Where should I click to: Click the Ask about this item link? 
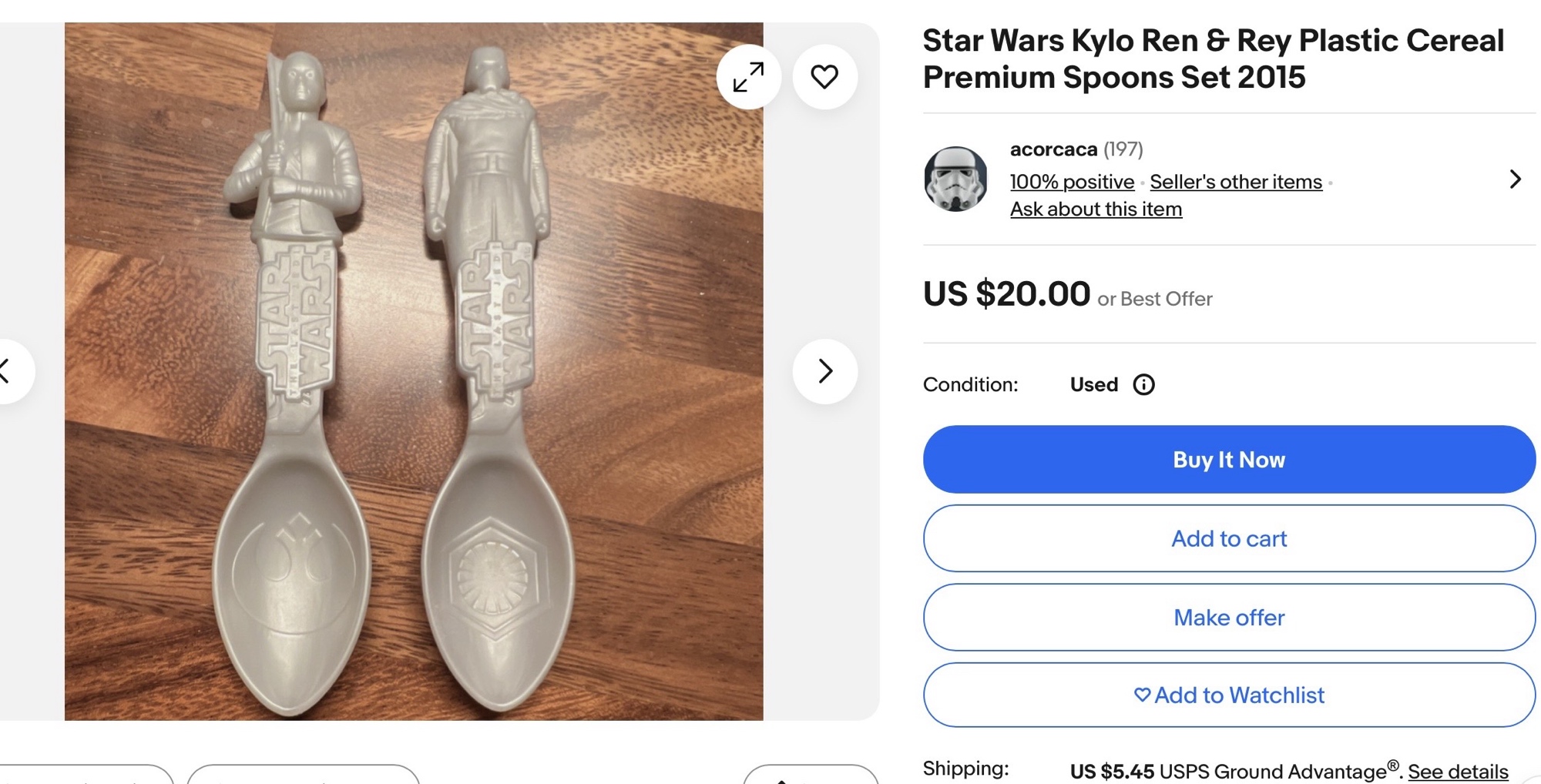tap(1096, 209)
